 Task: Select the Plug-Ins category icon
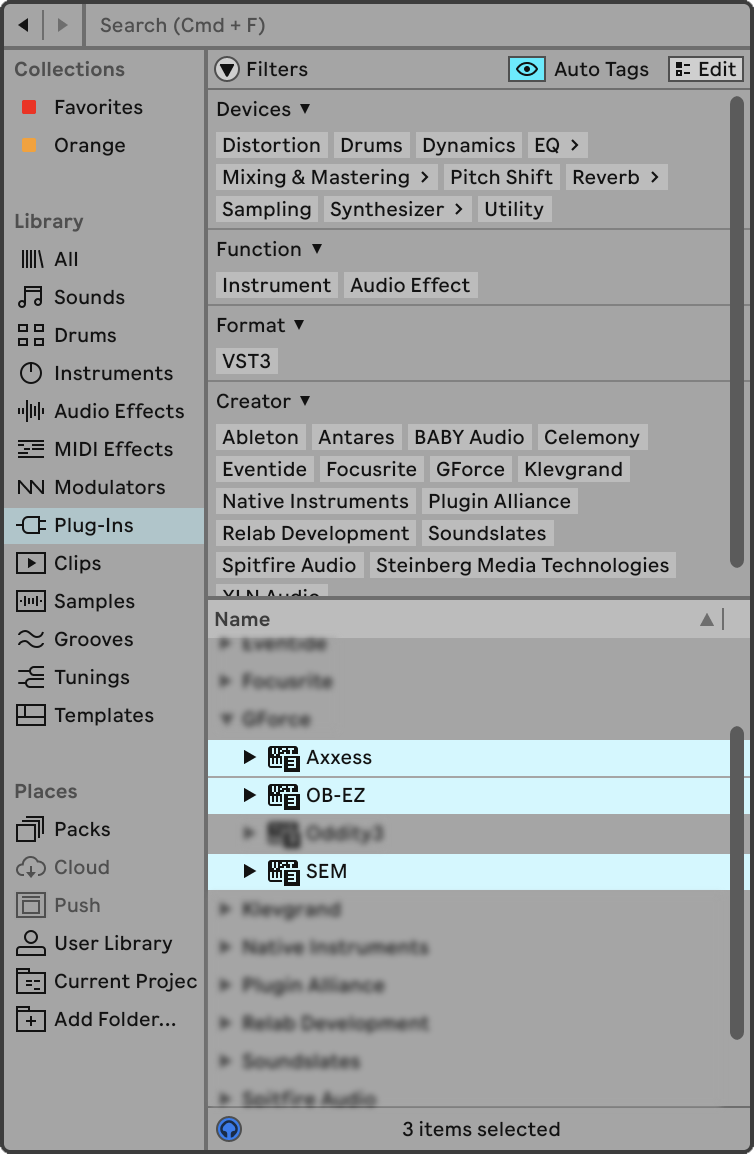[x=31, y=525]
